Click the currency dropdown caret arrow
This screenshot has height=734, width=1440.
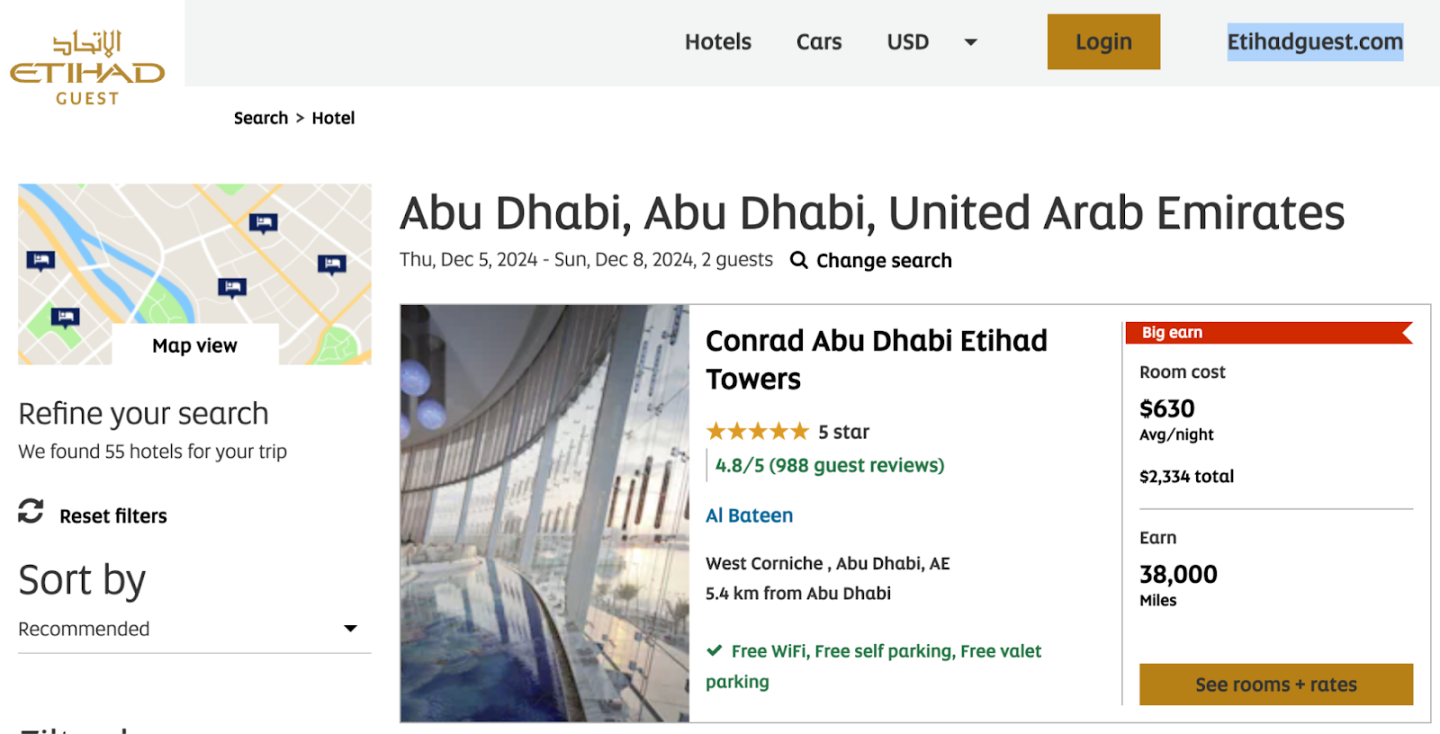pos(970,42)
